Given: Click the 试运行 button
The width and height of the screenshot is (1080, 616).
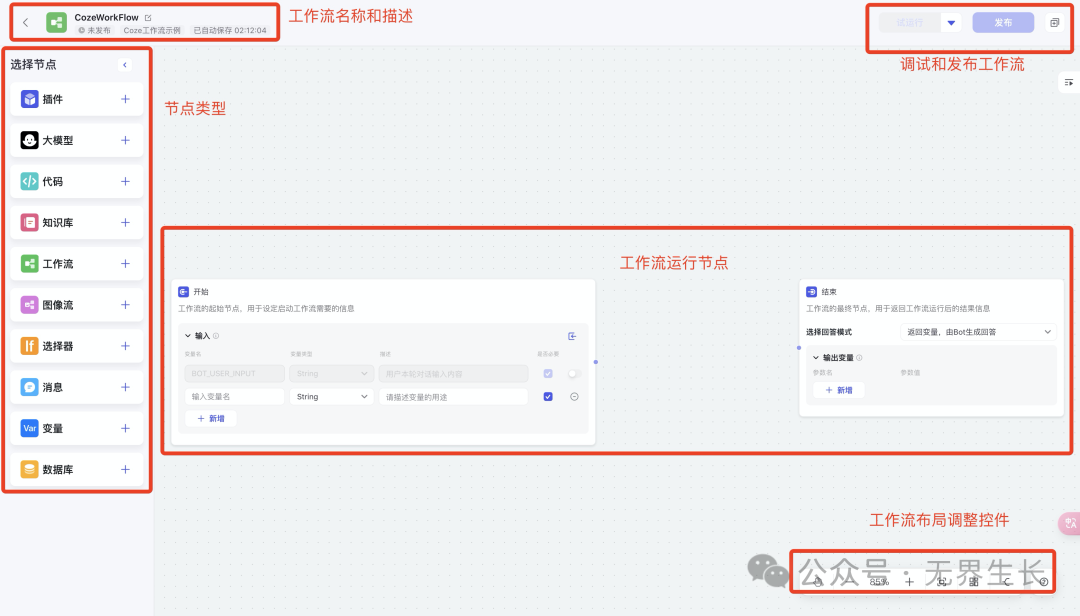Looking at the screenshot, I should pyautogui.click(x=910, y=23).
